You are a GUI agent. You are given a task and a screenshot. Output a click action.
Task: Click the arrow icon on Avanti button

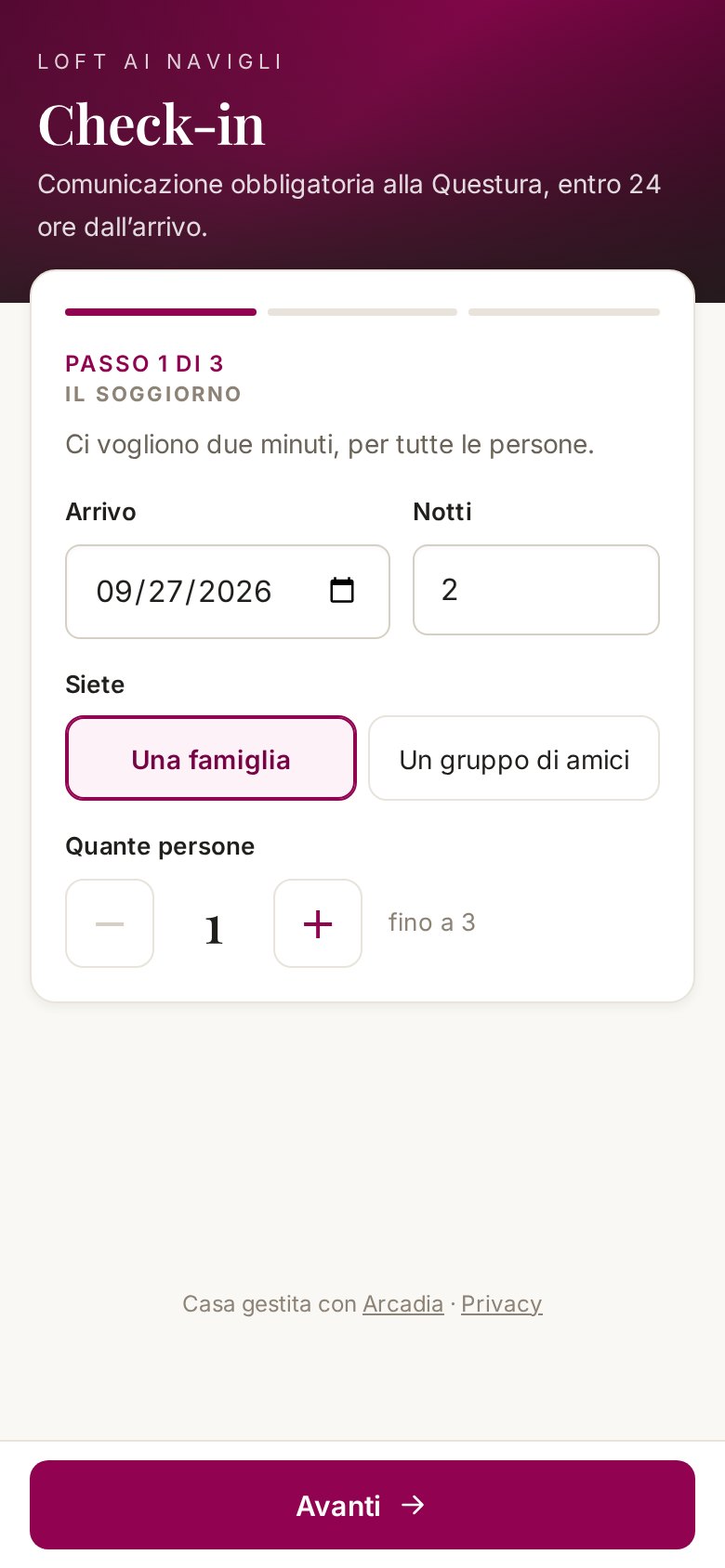coord(413,1505)
